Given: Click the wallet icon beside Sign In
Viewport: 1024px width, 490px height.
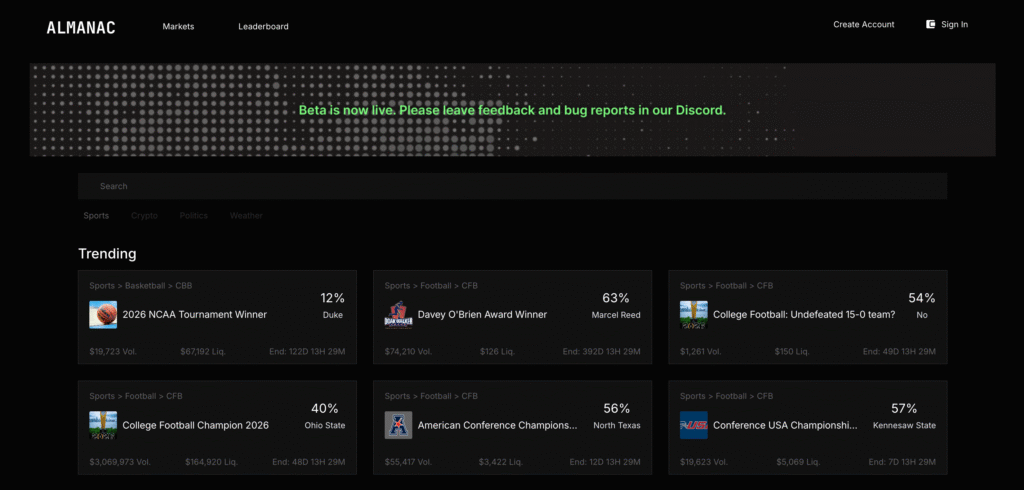Looking at the screenshot, I should click(930, 24).
